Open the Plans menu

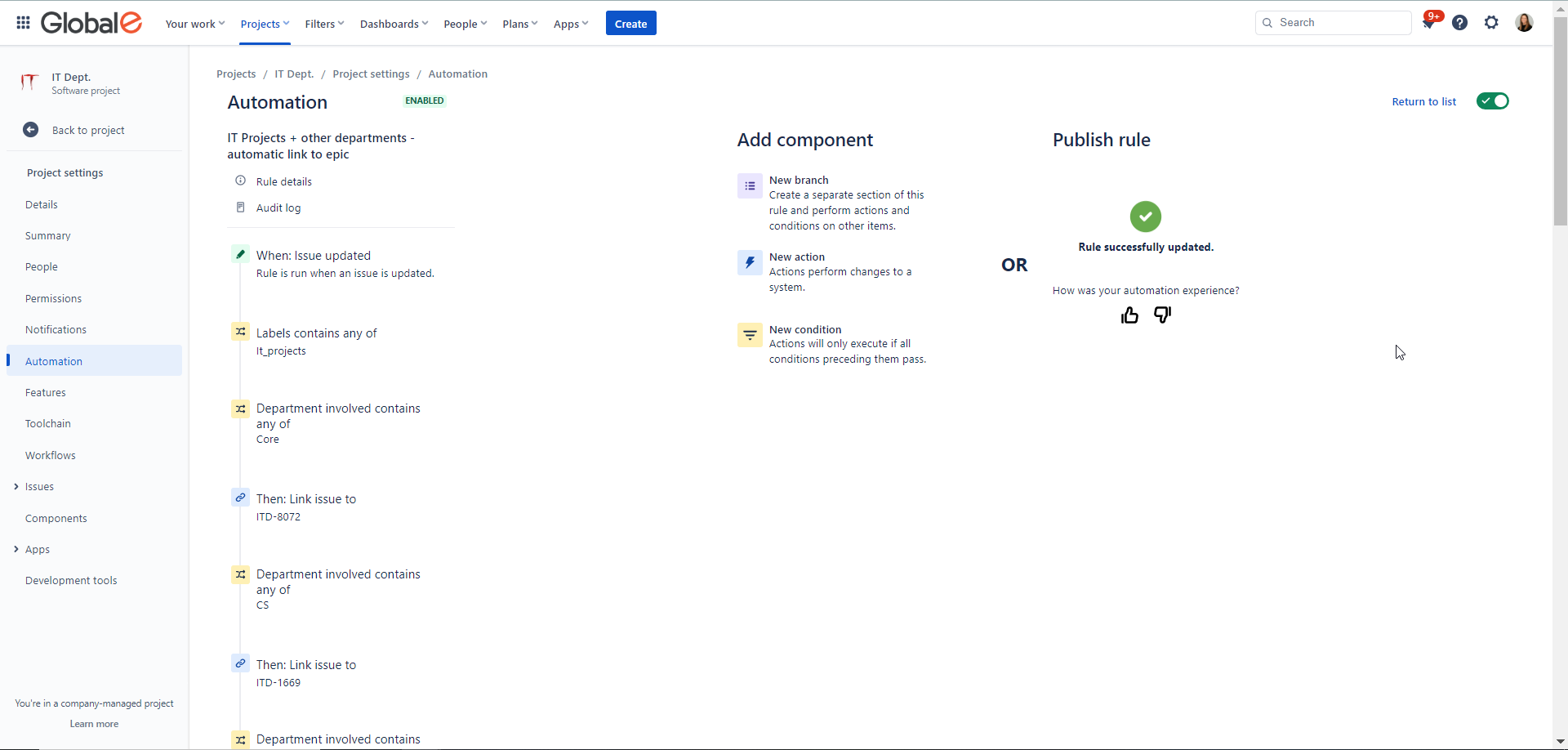coord(520,24)
